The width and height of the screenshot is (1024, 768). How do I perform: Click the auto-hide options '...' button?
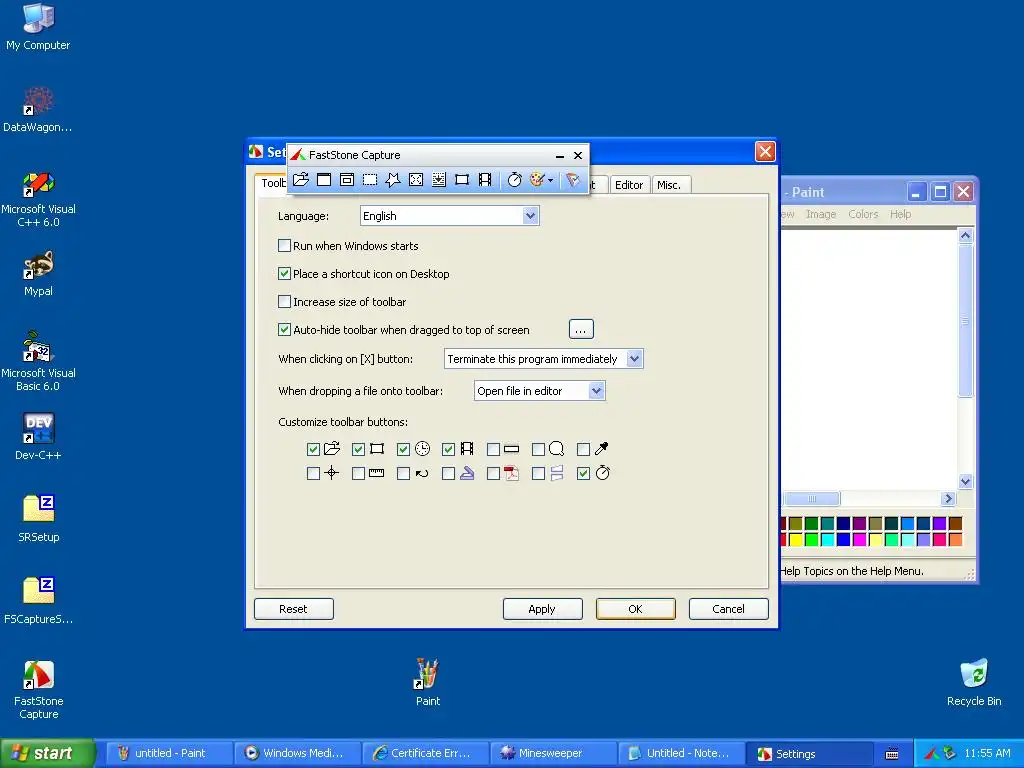(581, 330)
